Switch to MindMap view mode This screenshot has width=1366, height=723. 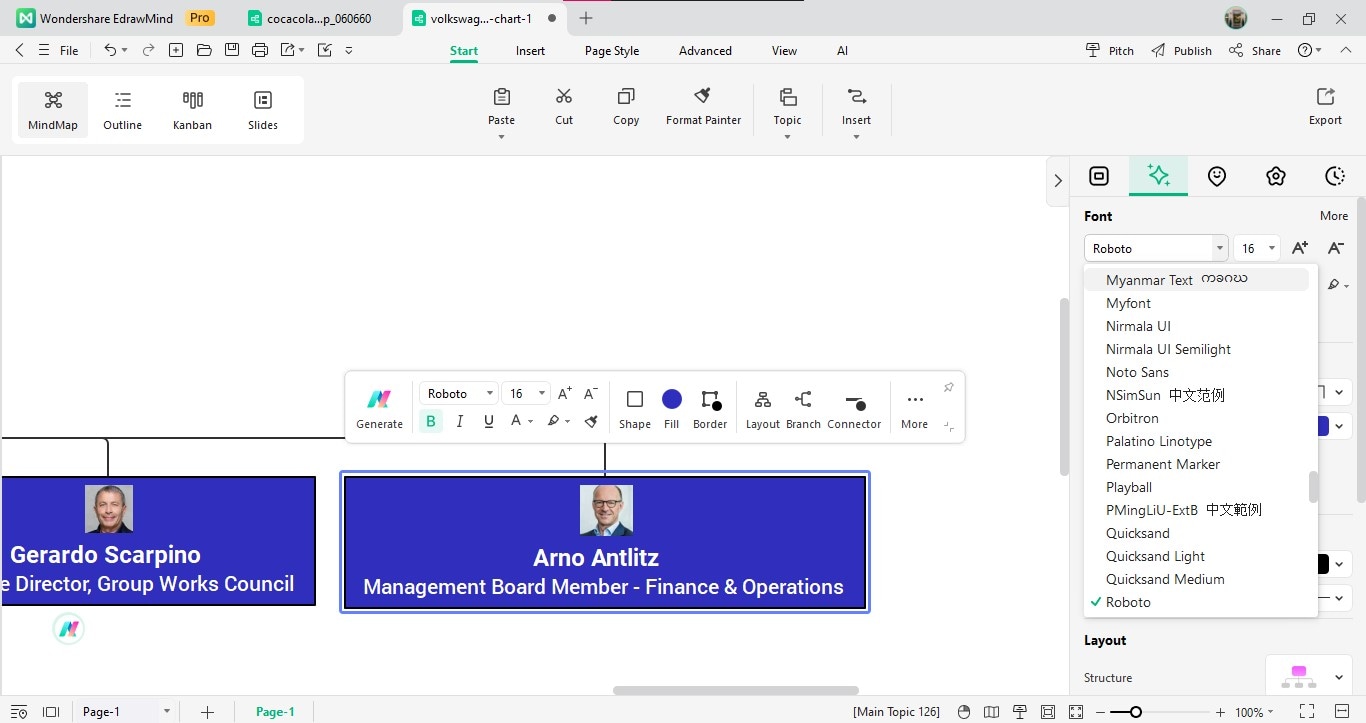coord(53,110)
